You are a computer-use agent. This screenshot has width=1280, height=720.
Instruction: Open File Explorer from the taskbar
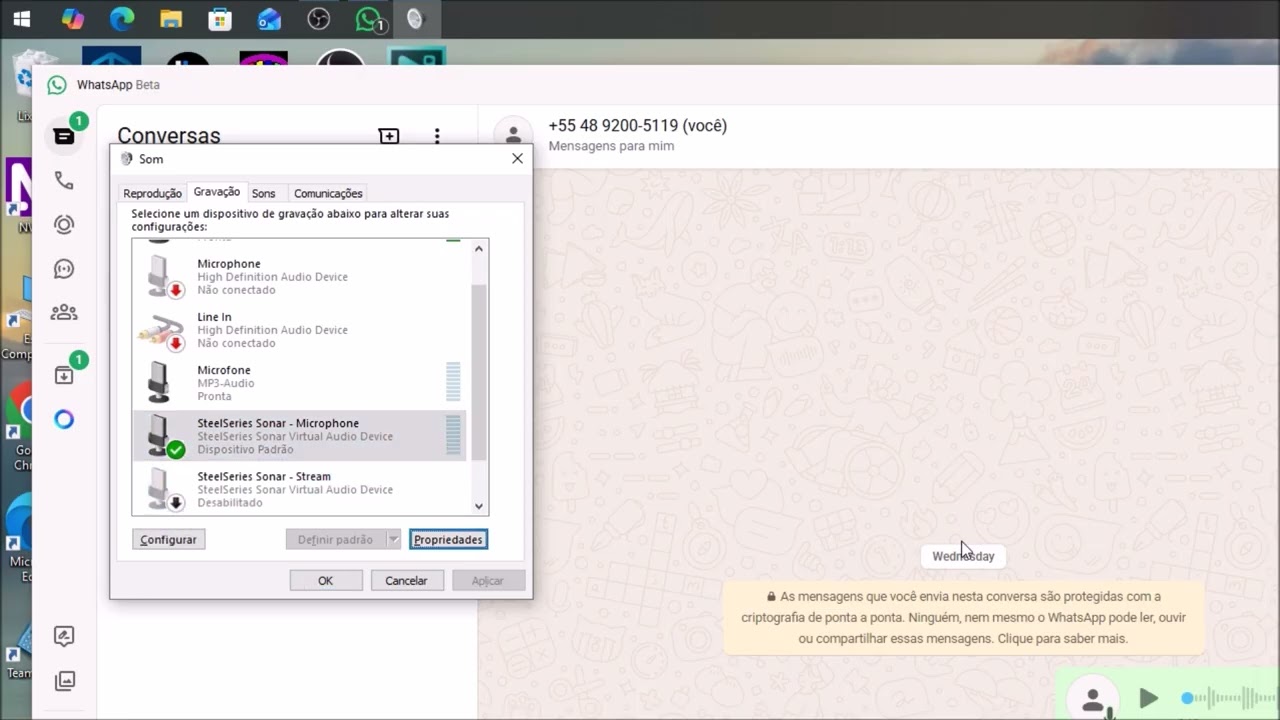click(171, 19)
